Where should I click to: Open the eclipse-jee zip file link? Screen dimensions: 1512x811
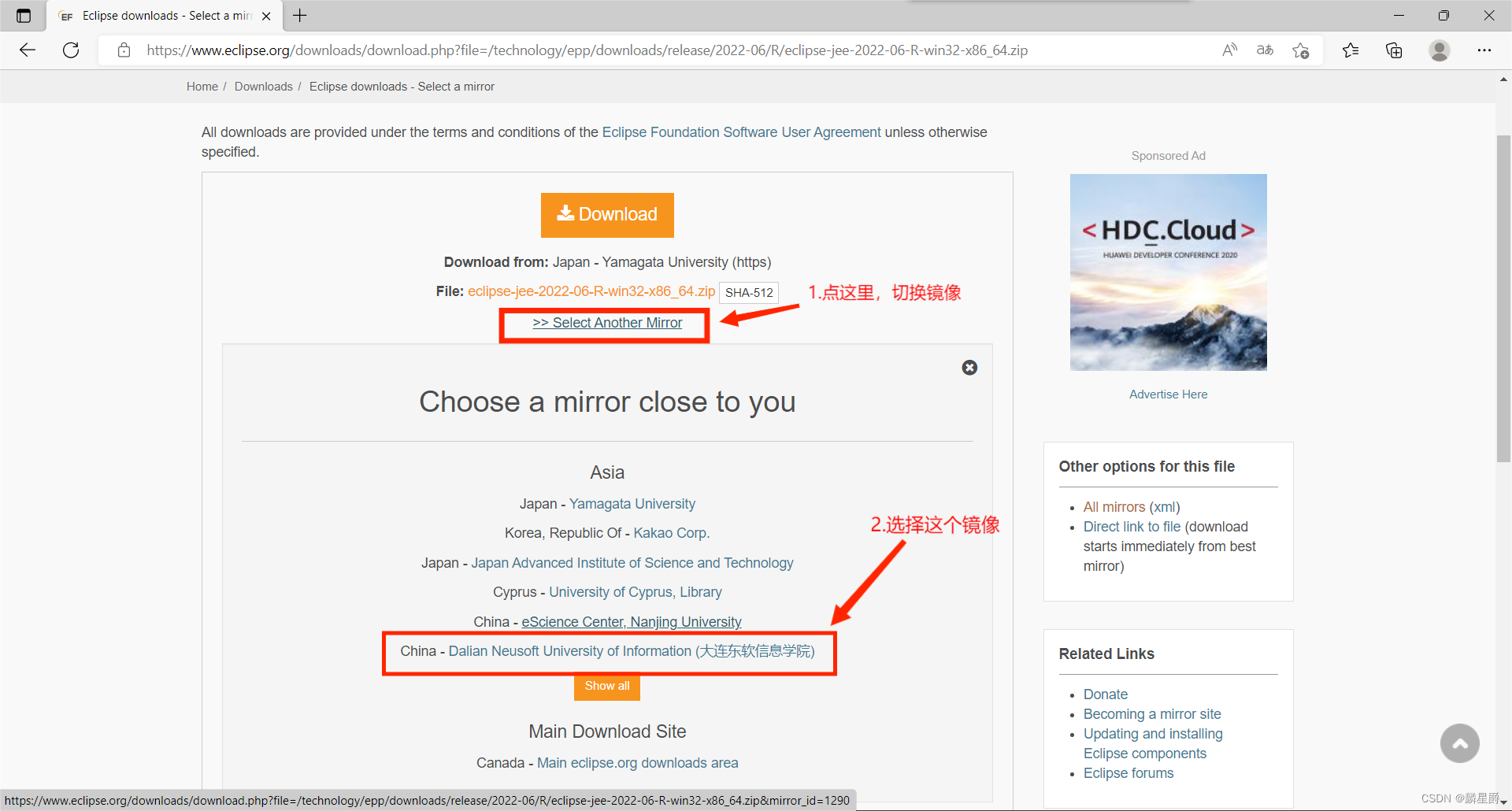click(x=591, y=291)
